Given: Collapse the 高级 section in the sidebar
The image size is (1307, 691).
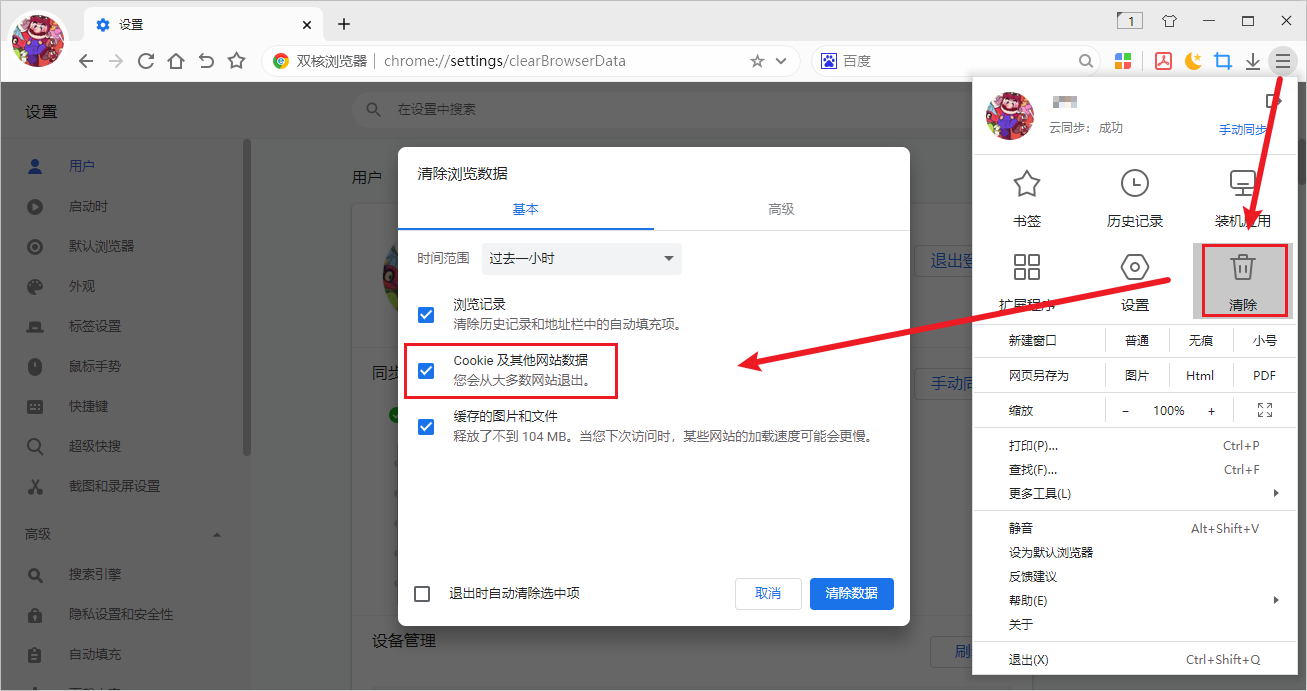Looking at the screenshot, I should point(217,535).
